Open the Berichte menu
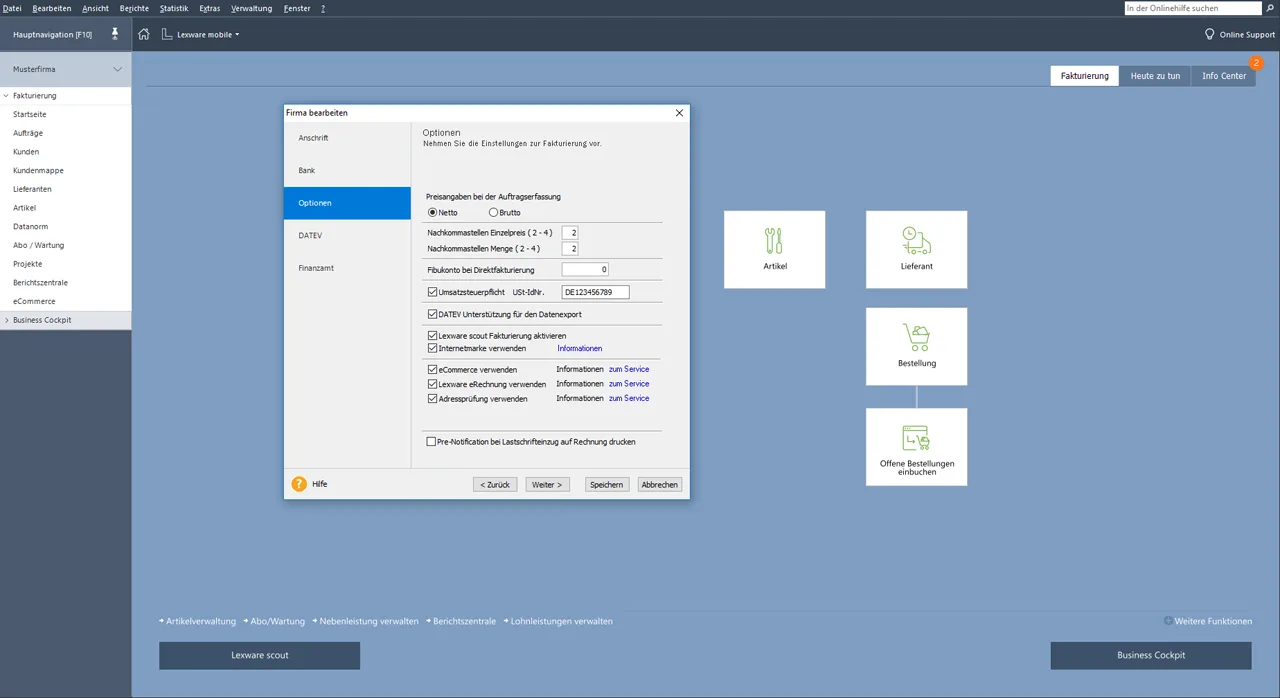 tap(134, 8)
